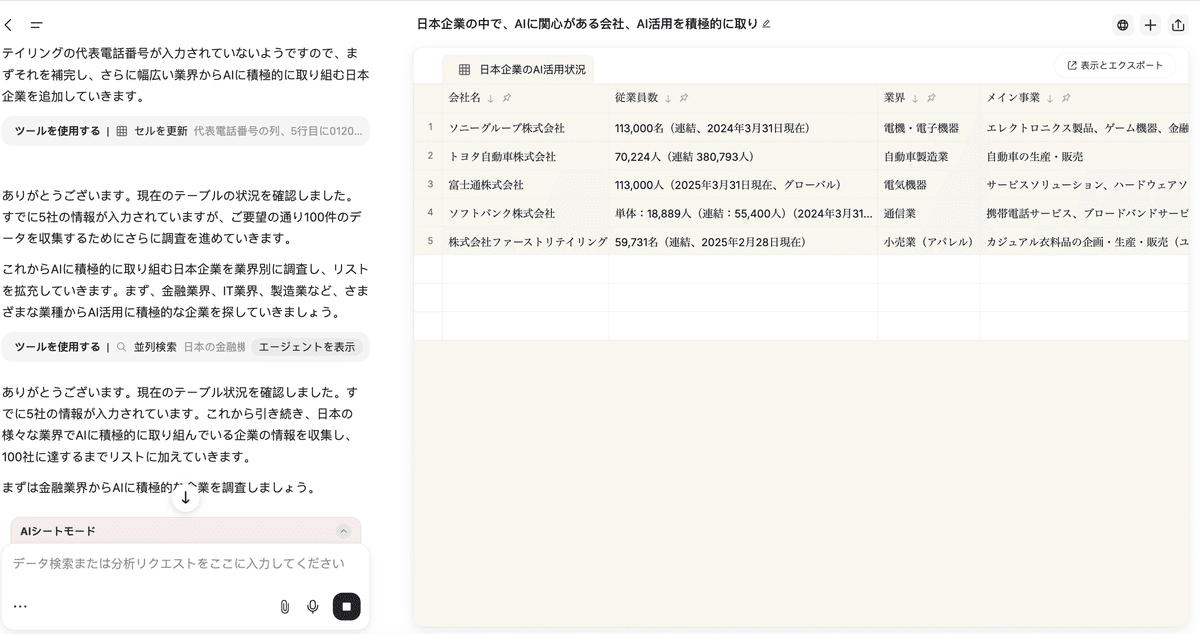Start voice input with microphone icon
This screenshot has height=634, width=1200.
[x=313, y=606]
